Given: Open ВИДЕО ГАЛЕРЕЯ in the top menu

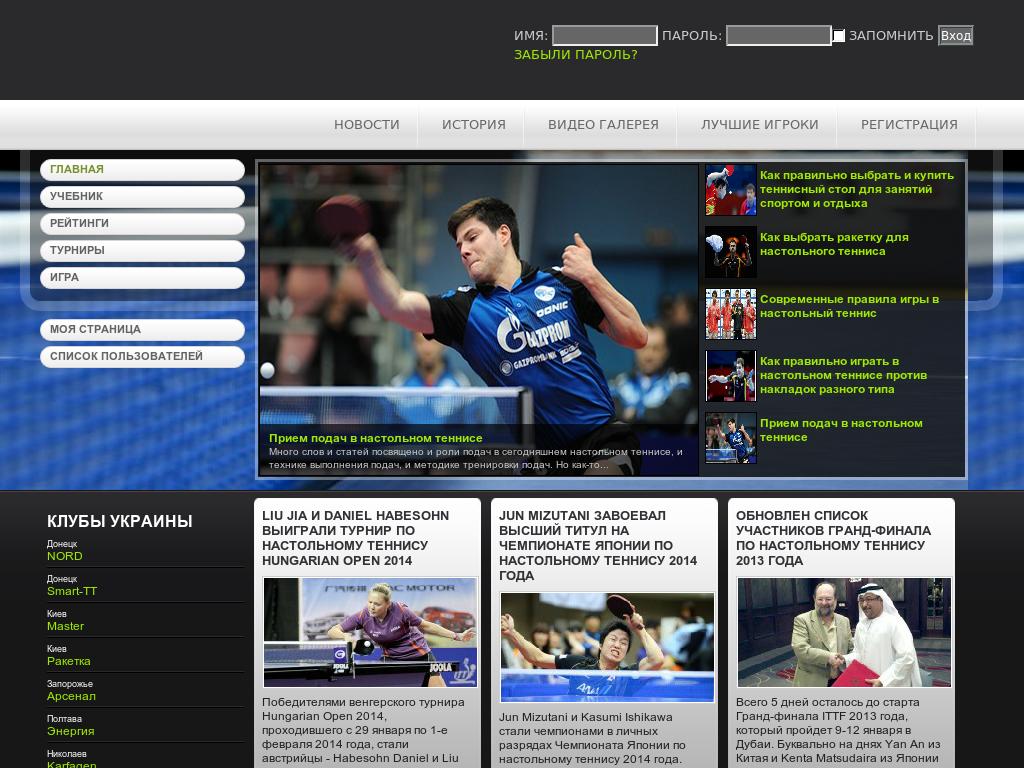Looking at the screenshot, I should [x=603, y=125].
